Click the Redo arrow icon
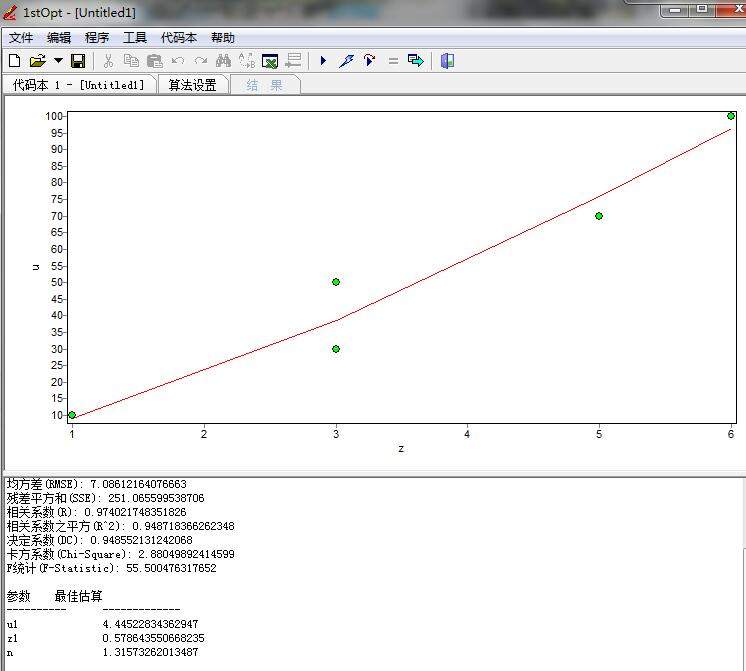The width and height of the screenshot is (746, 671). point(201,60)
